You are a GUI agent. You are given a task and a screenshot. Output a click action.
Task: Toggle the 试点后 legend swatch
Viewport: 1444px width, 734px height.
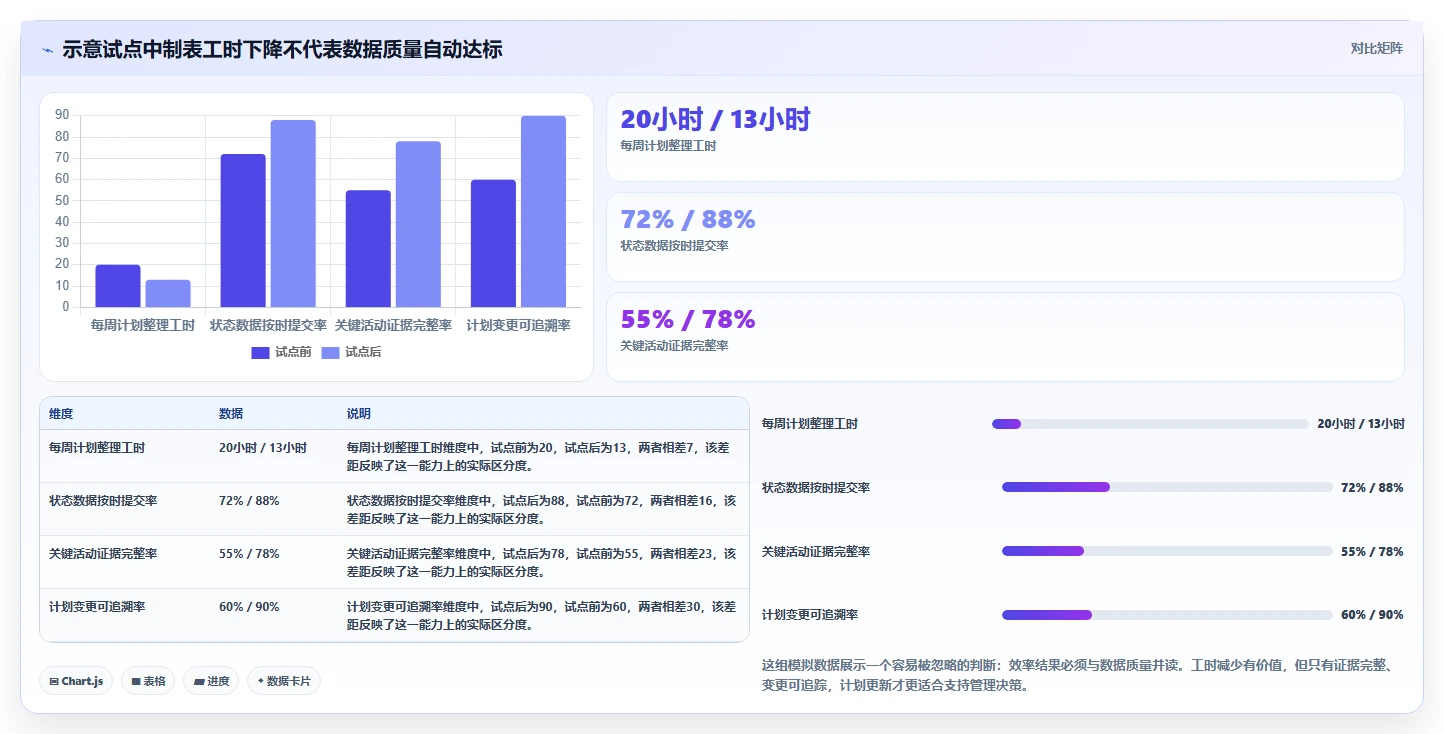pyautogui.click(x=330, y=352)
